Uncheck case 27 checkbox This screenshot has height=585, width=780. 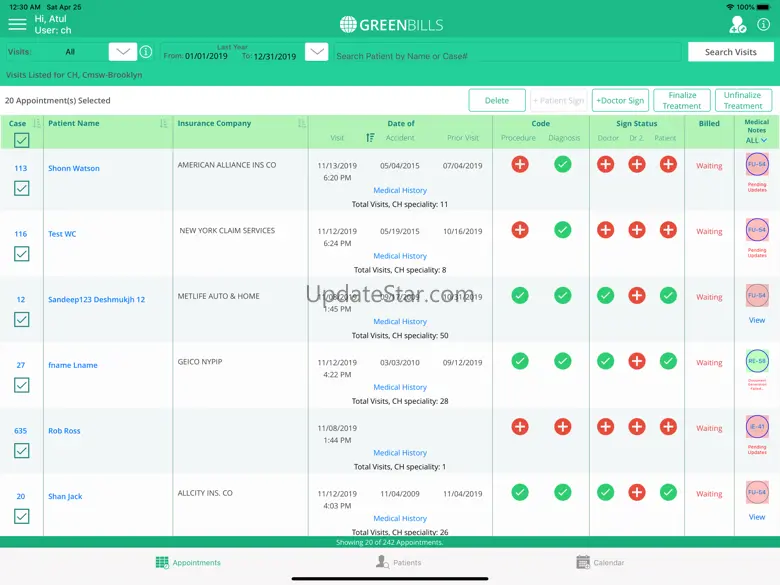tap(21, 385)
